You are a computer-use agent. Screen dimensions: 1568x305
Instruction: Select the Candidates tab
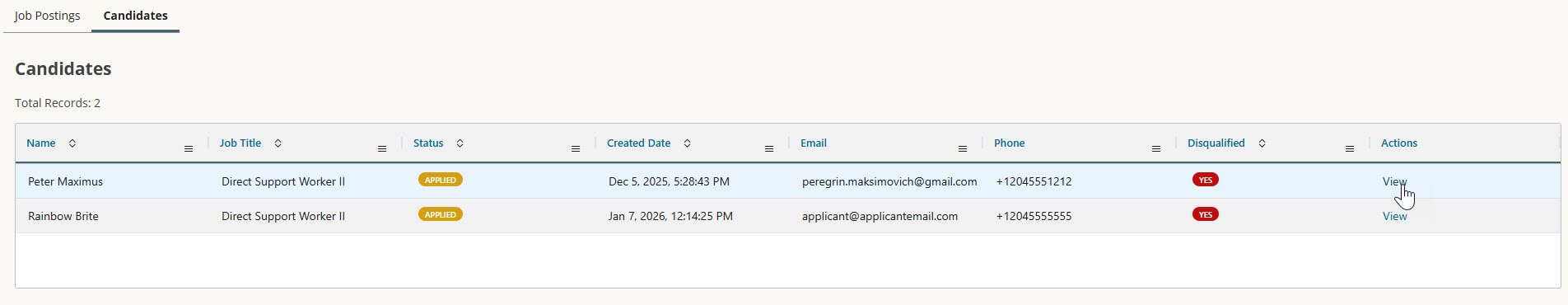(136, 16)
